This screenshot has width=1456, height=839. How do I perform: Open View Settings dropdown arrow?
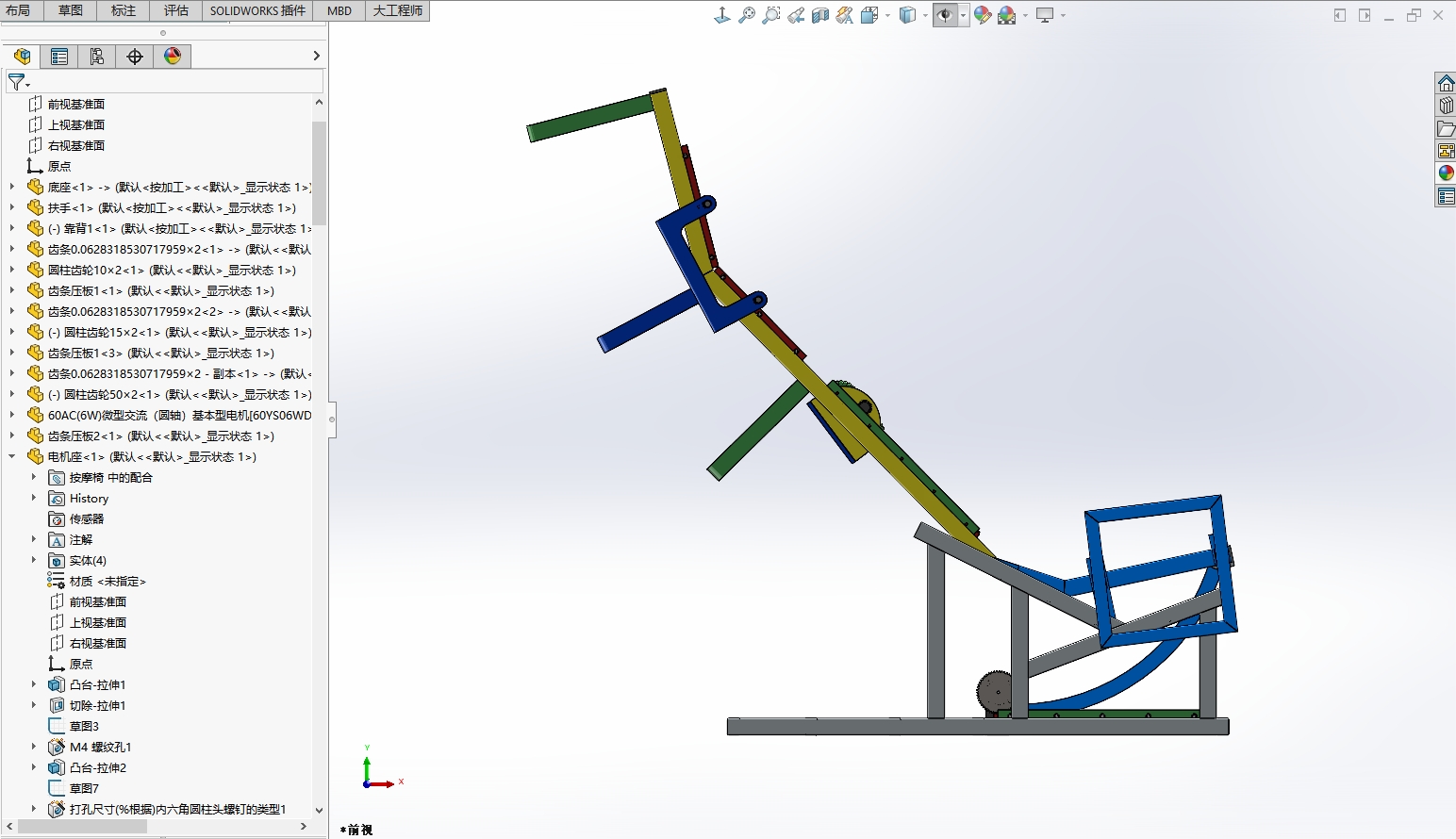tap(1063, 15)
